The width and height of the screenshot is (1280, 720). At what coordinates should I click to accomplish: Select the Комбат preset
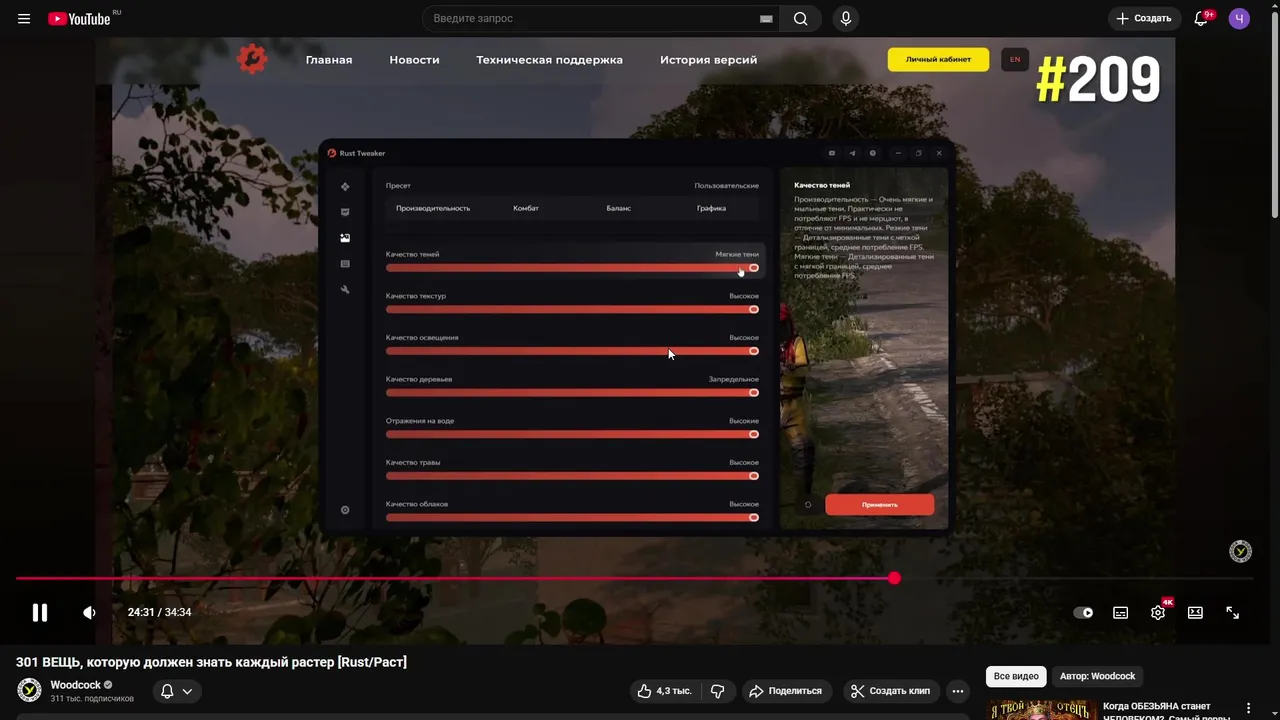coord(526,208)
